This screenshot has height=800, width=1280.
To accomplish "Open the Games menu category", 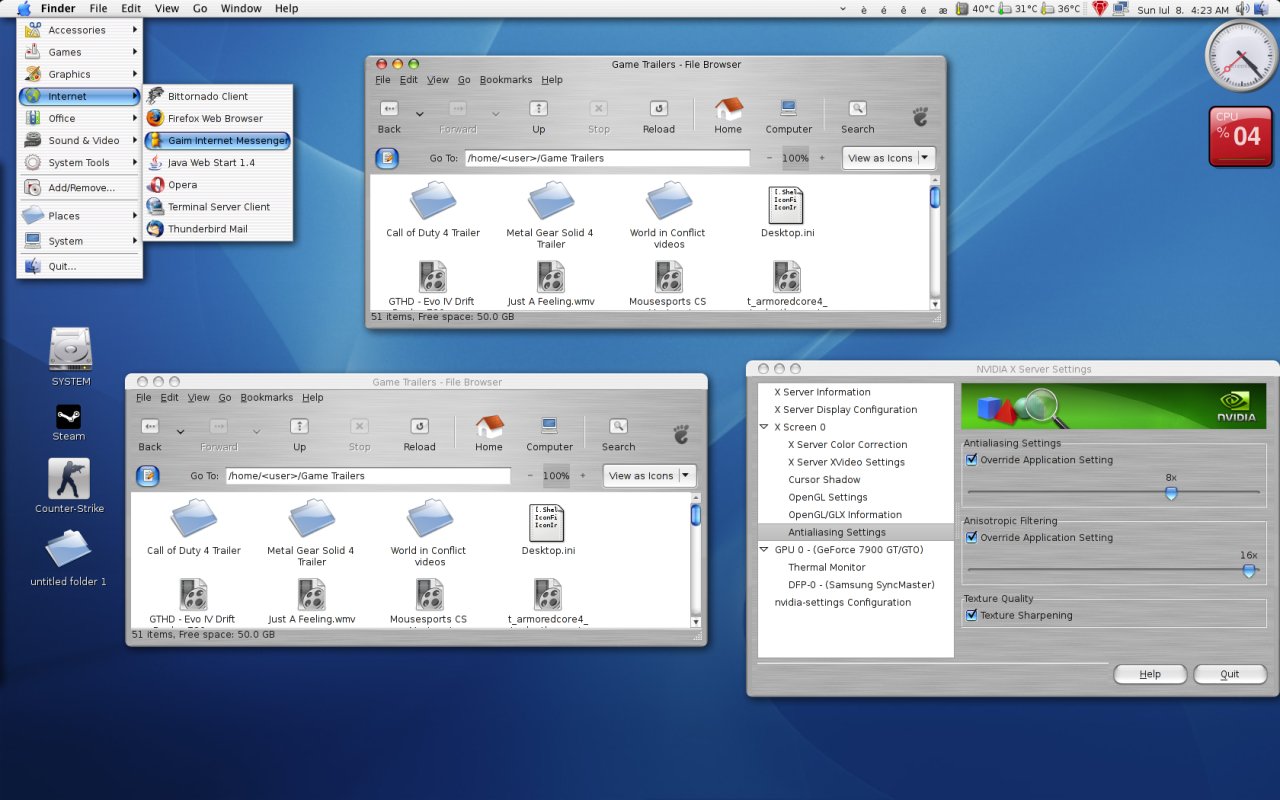I will [80, 52].
